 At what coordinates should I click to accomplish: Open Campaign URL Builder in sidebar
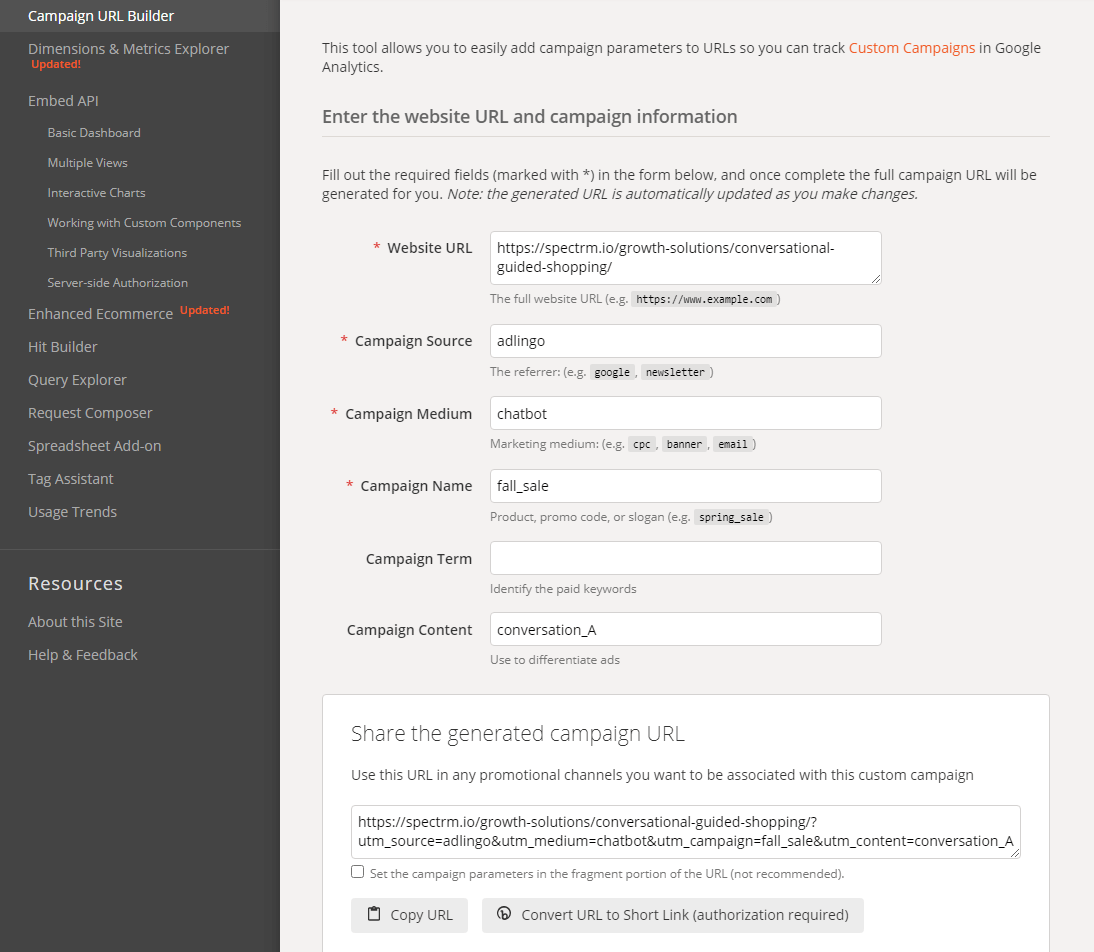[x=101, y=16]
